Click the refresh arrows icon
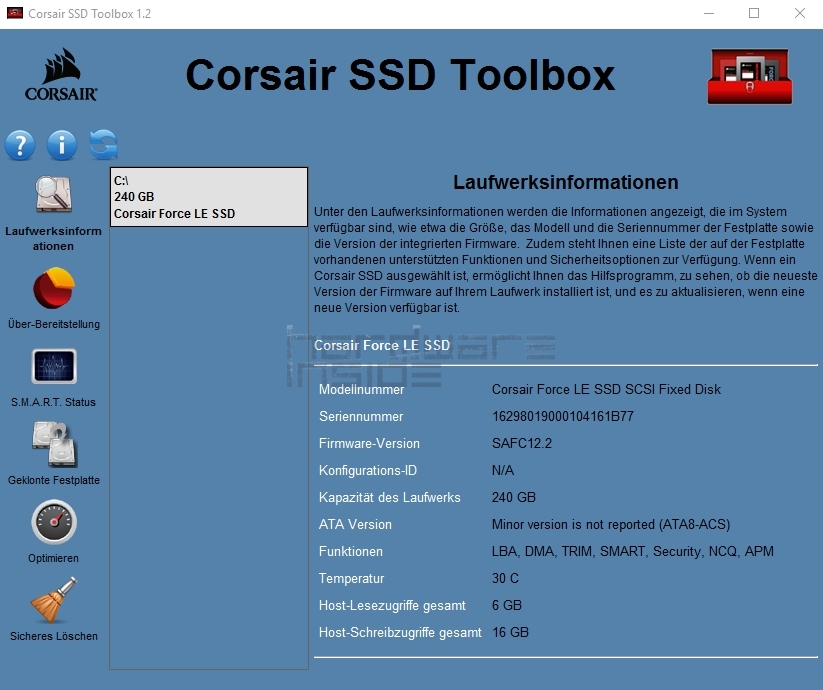Viewport: 823px width, 690px height. point(103,144)
